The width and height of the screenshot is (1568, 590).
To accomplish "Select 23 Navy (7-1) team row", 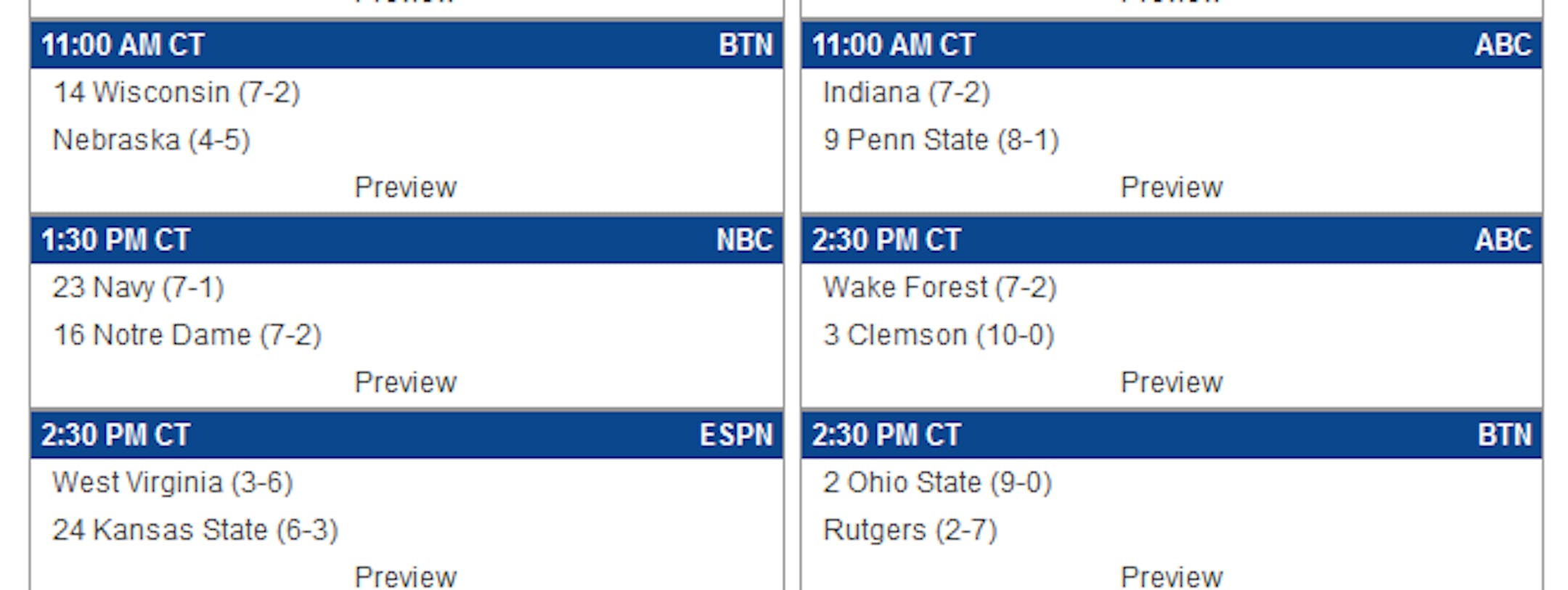I will (138, 287).
